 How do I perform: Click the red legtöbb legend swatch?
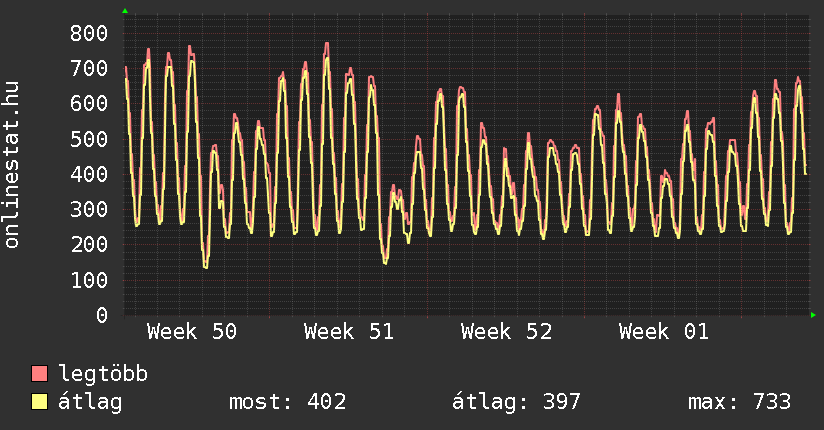click(x=40, y=374)
